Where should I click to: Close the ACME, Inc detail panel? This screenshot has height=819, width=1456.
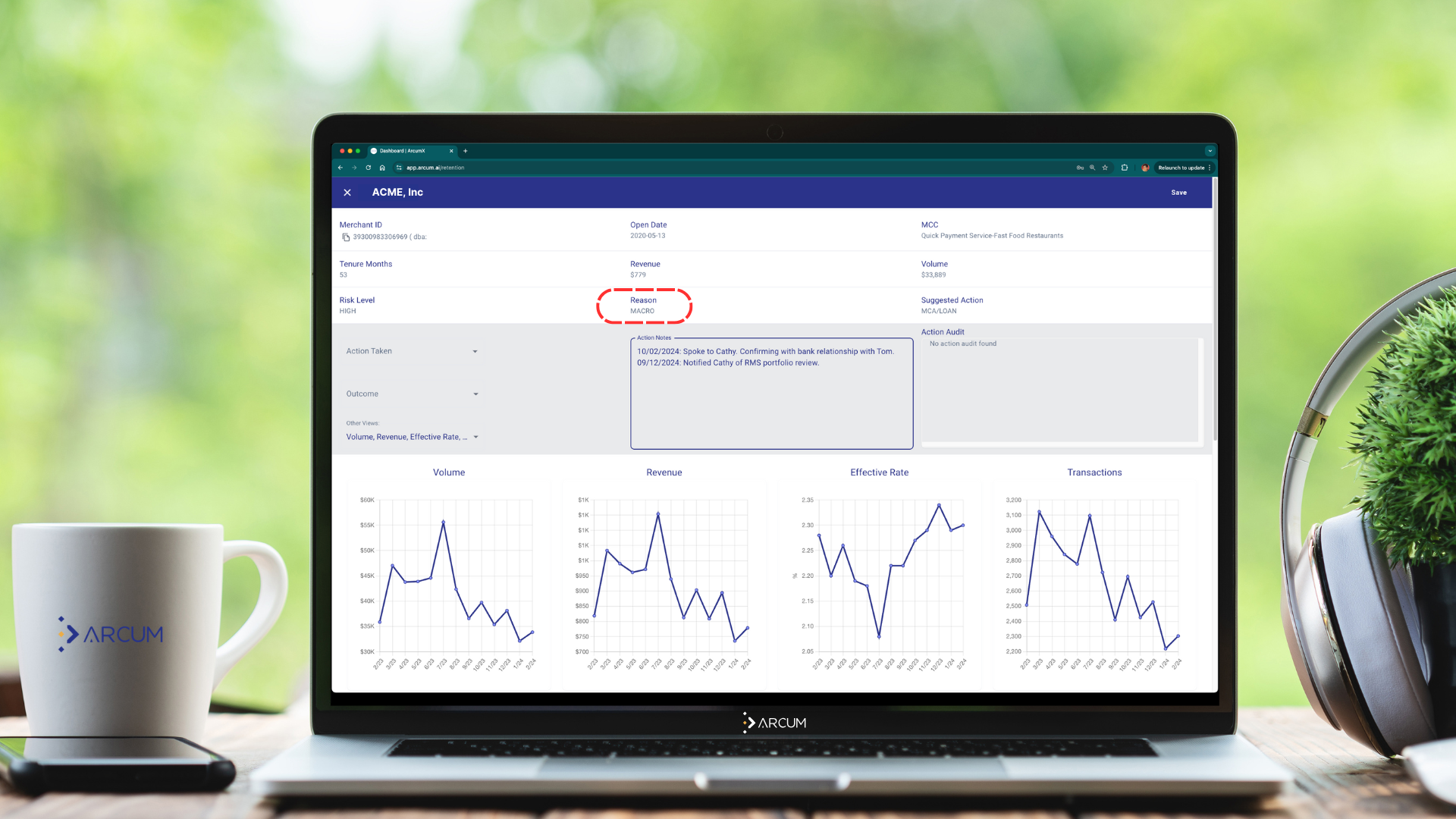point(347,193)
